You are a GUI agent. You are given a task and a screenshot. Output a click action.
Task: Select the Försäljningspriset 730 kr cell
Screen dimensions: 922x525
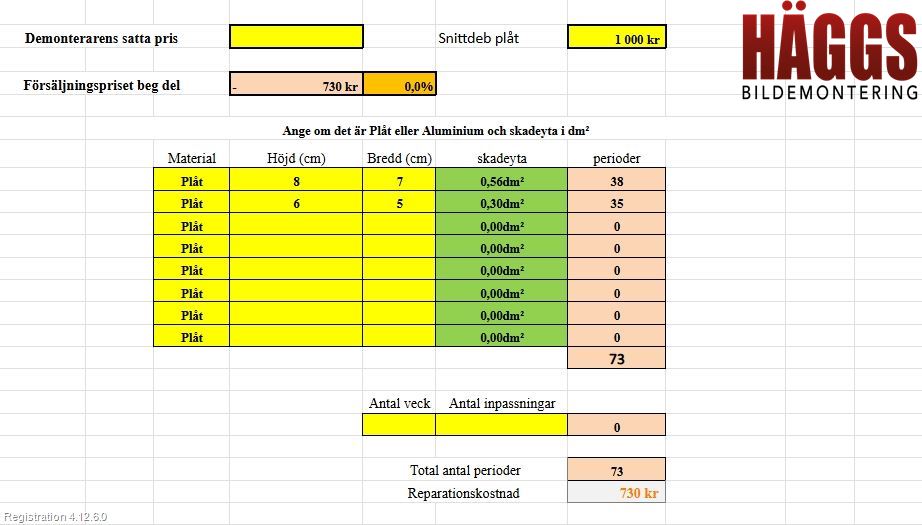[296, 83]
